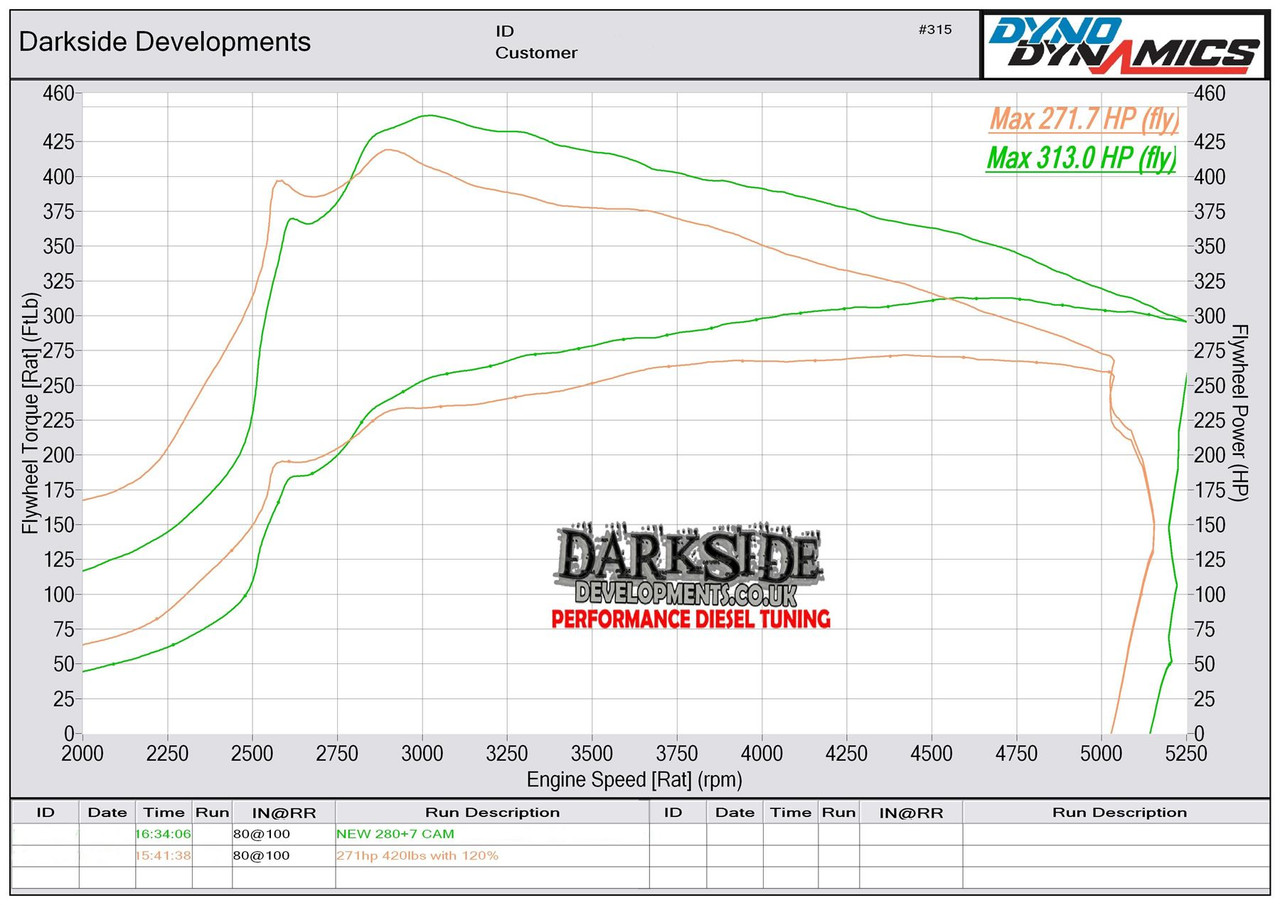
Task: Click the 3500 rpm tick label
Action: (x=592, y=753)
